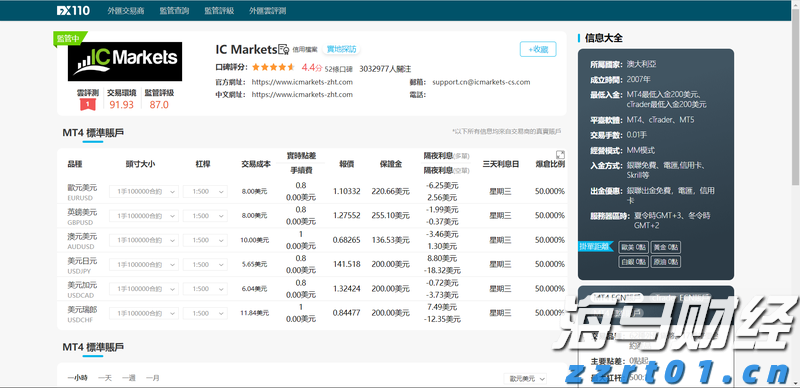Click the star rating icons
Screen dimensions: 800x388
coord(273,67)
